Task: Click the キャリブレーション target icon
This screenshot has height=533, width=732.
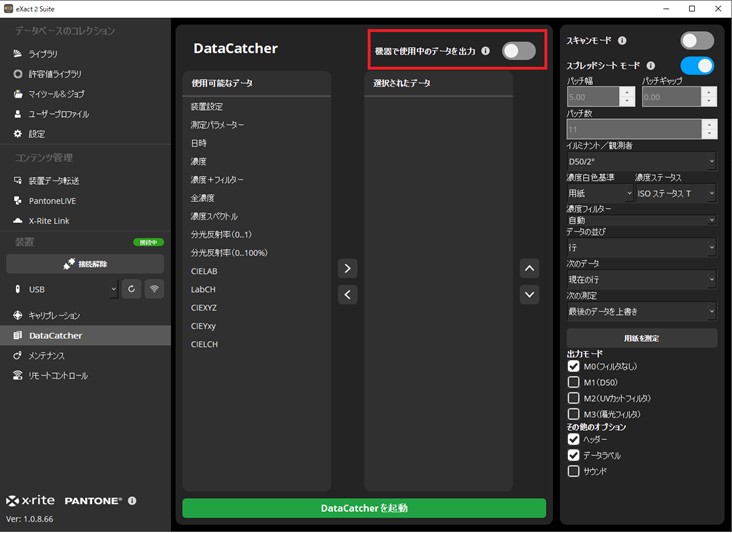Action: [x=18, y=316]
